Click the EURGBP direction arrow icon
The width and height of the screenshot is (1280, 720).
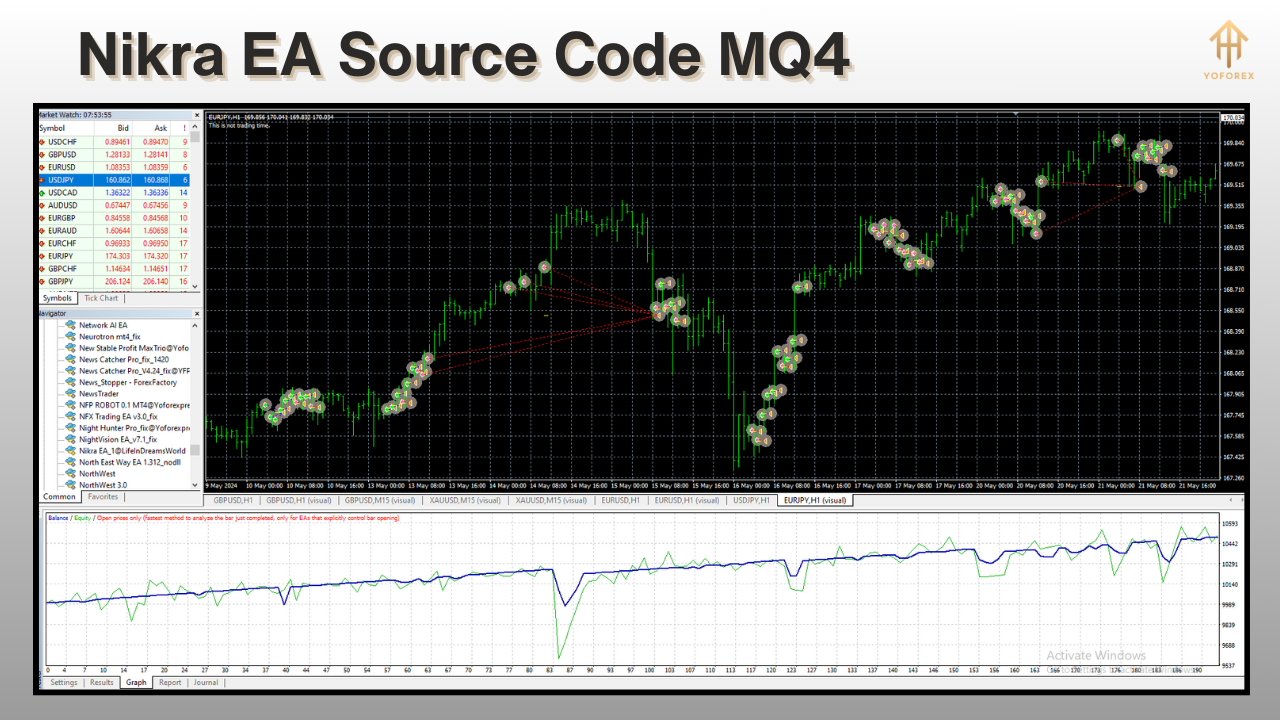click(x=42, y=218)
